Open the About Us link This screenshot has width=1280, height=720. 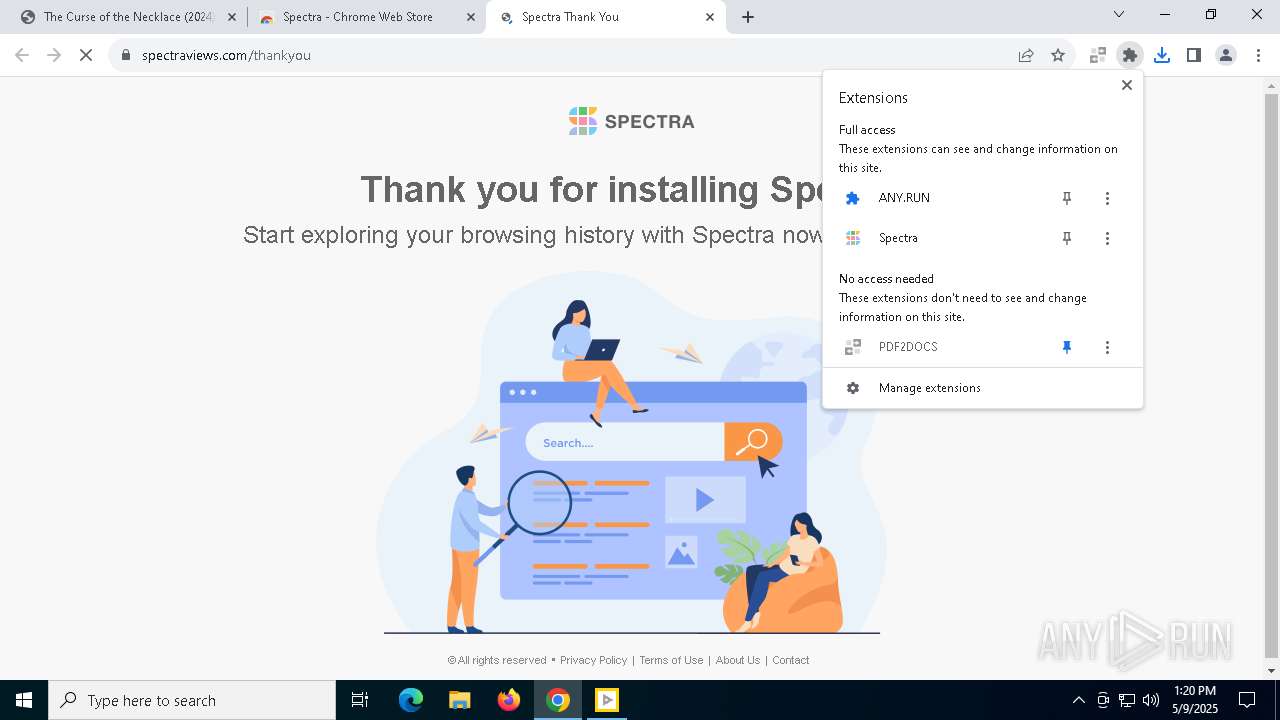[738, 660]
